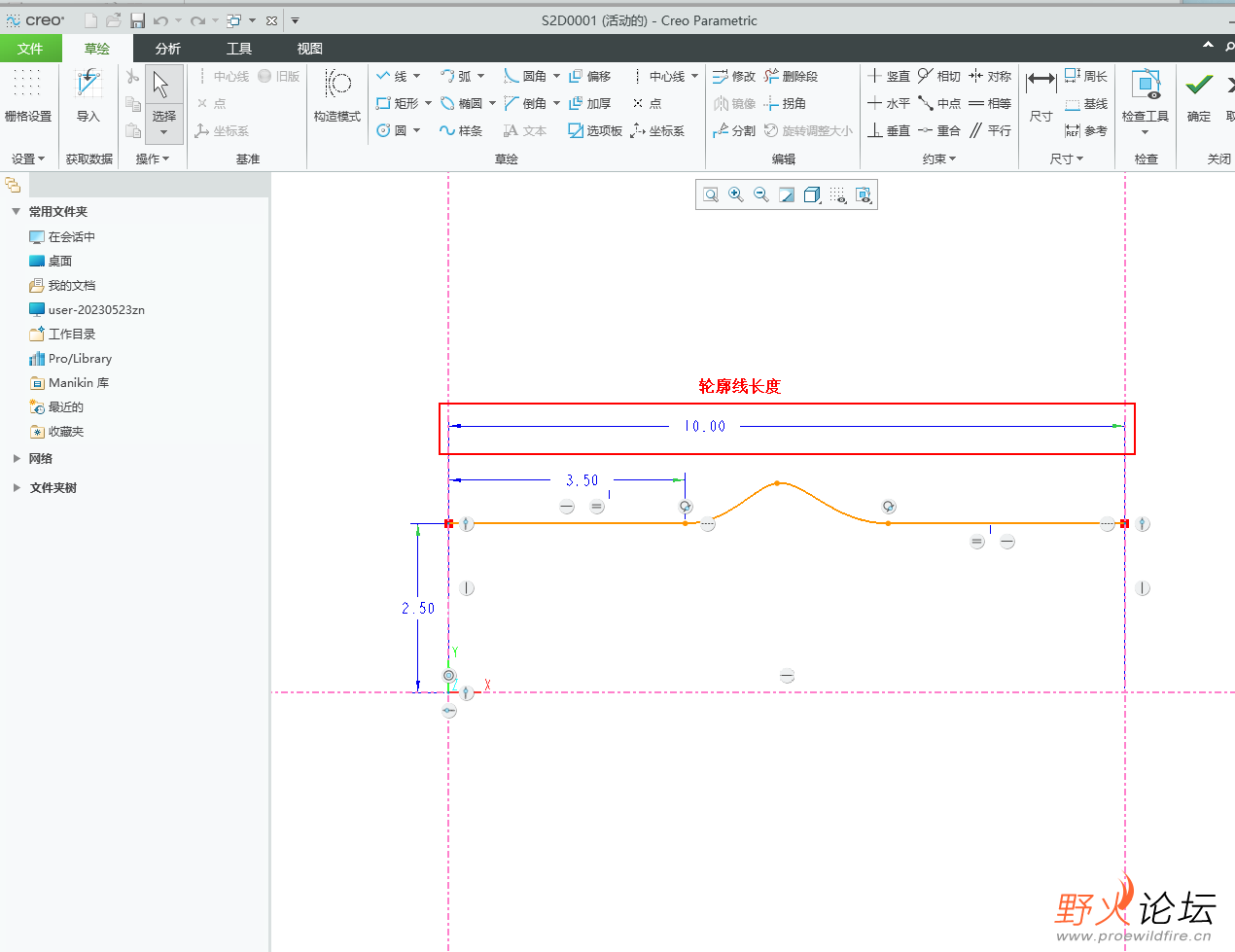The height and width of the screenshot is (952, 1235).
Task: Click the 加厚 (Thicken) tool
Action: [590, 103]
